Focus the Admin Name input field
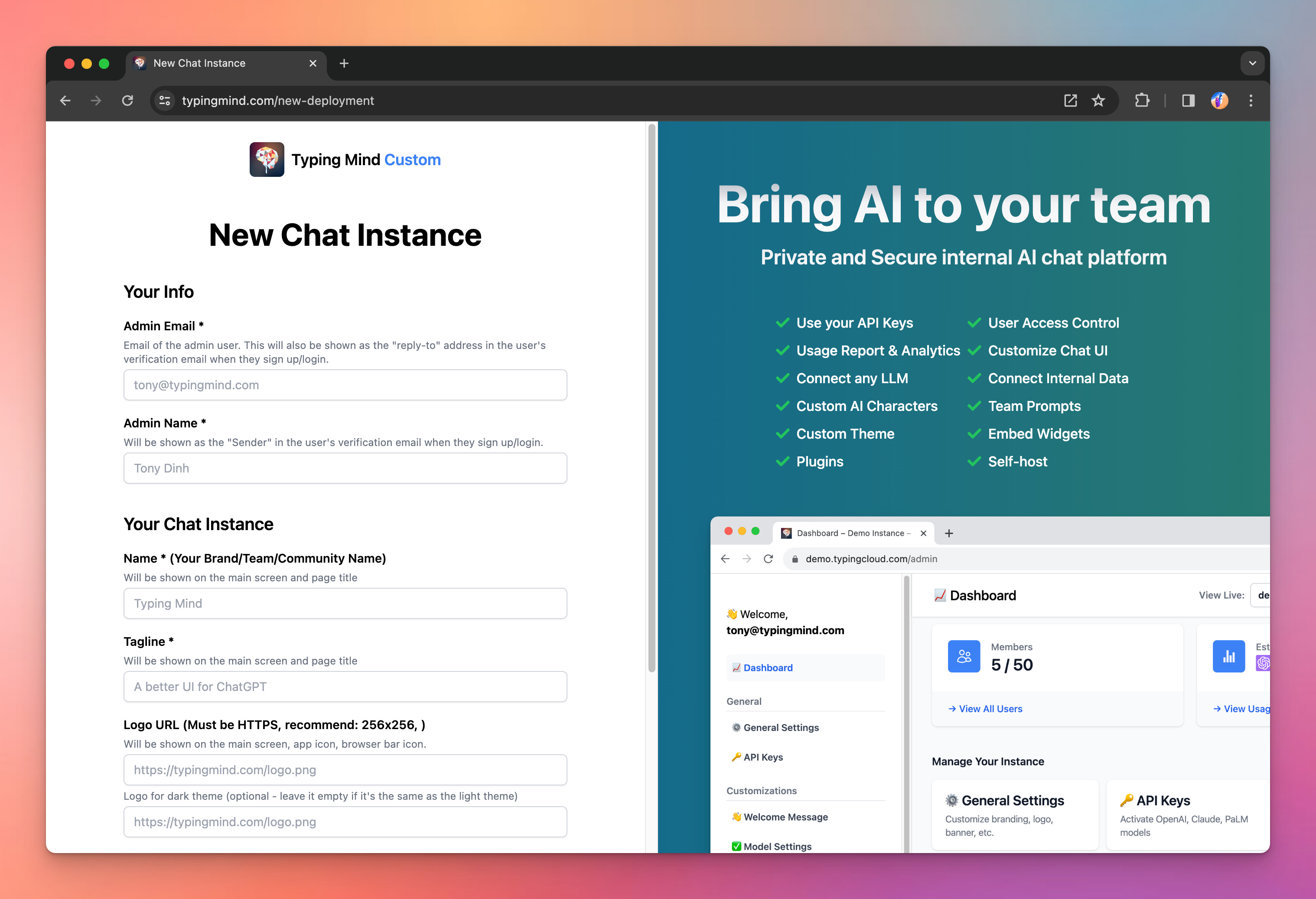 pyautogui.click(x=345, y=468)
